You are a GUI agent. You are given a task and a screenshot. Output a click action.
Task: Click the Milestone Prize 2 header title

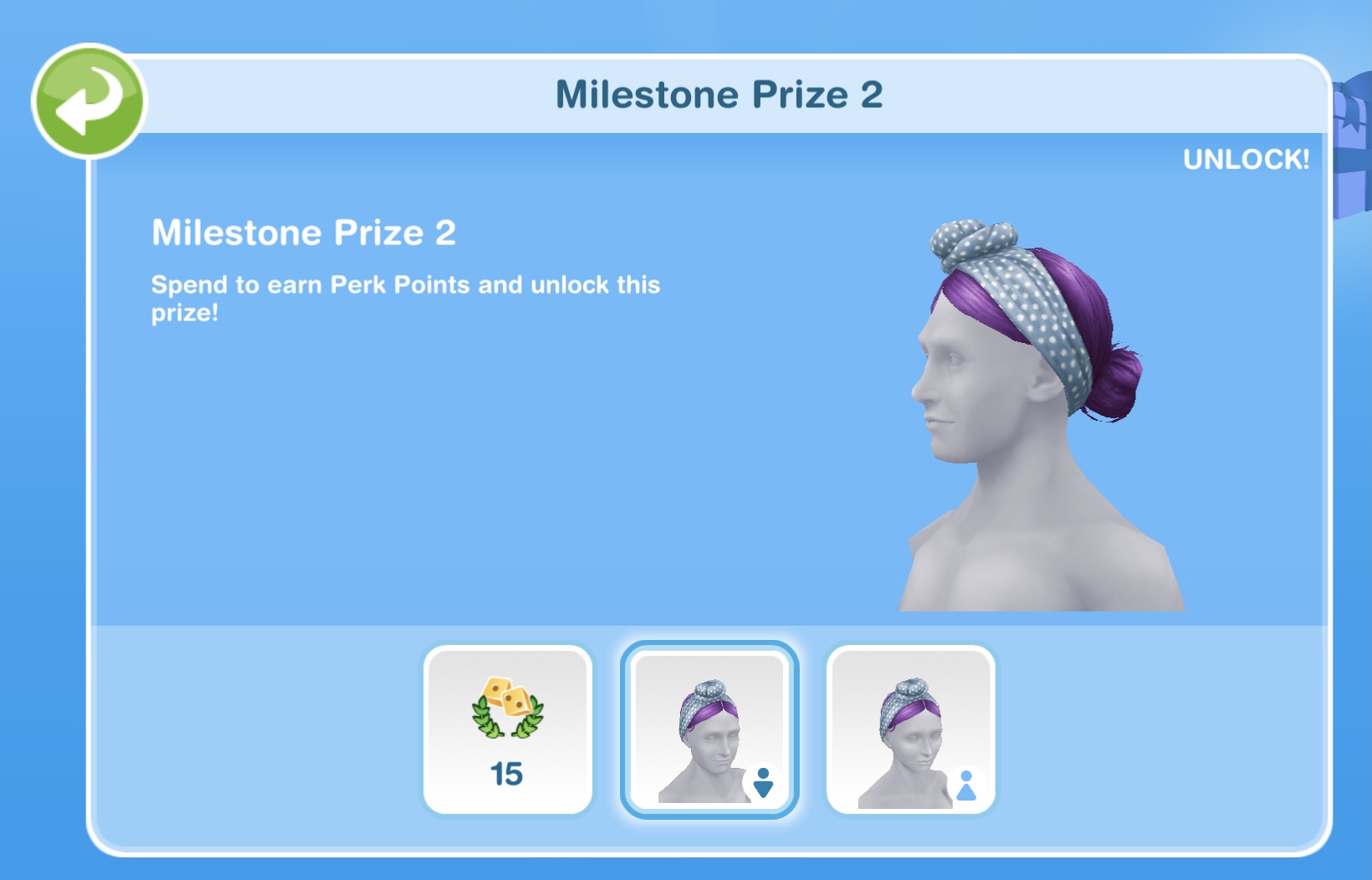click(719, 95)
